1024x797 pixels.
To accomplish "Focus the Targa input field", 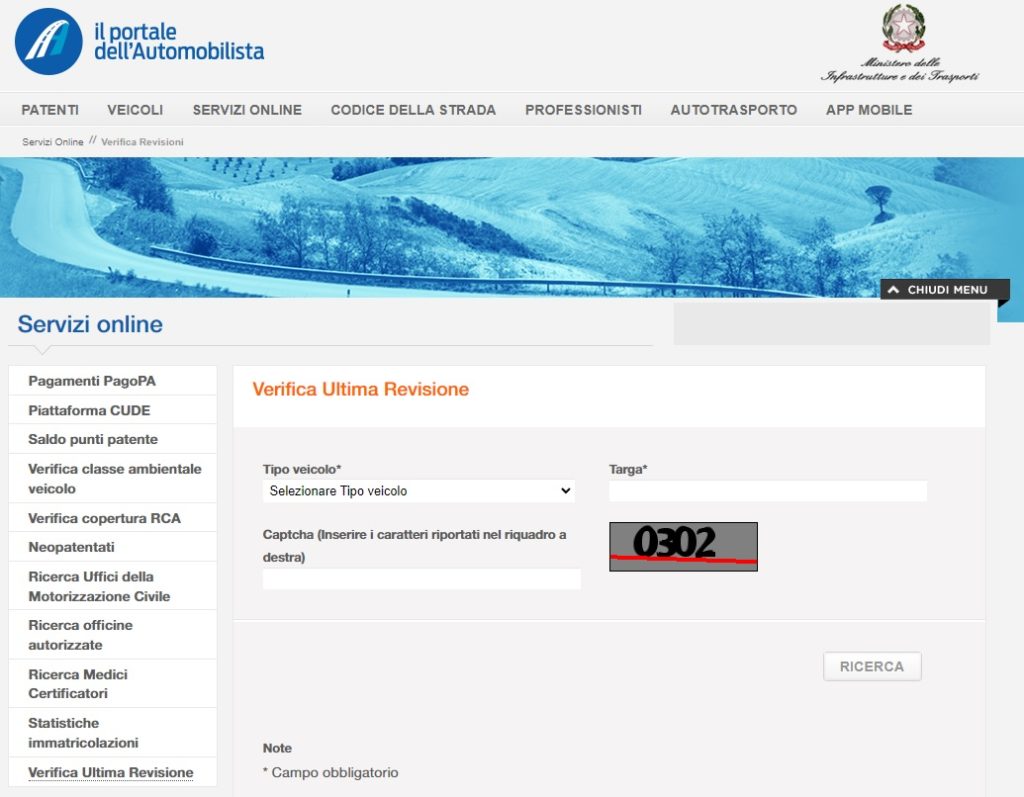I will click(767, 491).
